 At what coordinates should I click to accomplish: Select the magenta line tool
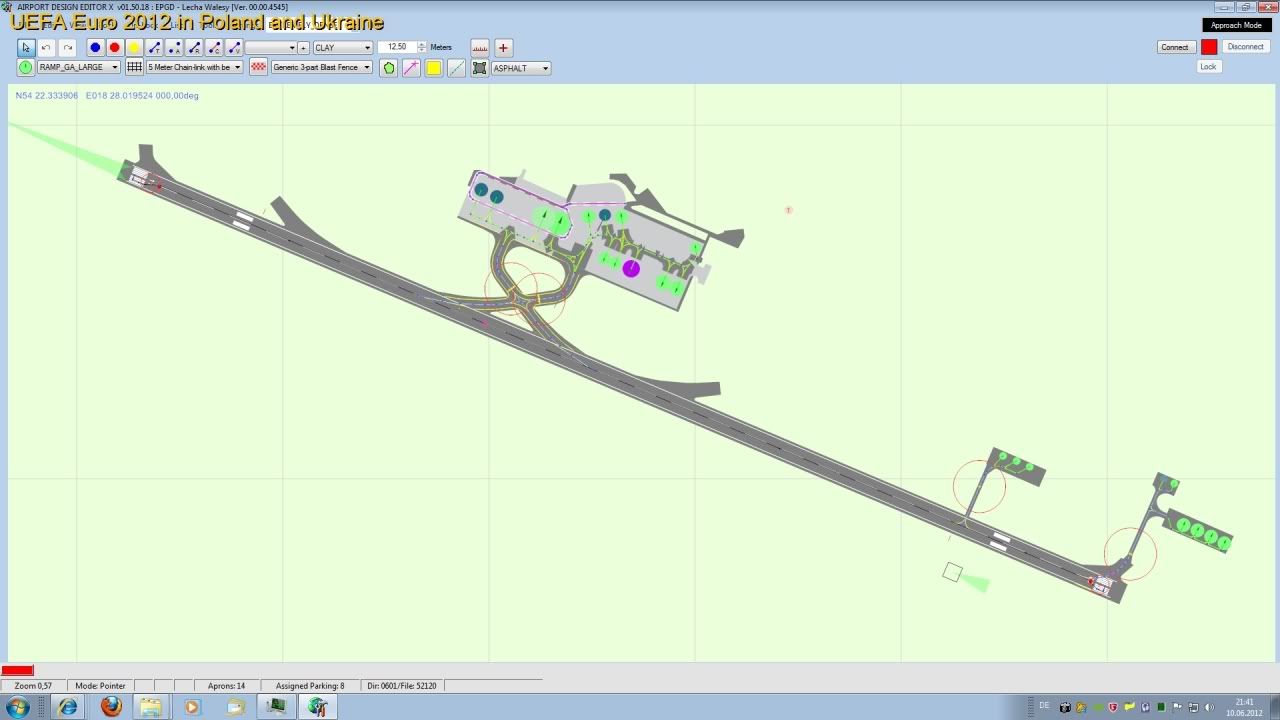click(x=411, y=68)
